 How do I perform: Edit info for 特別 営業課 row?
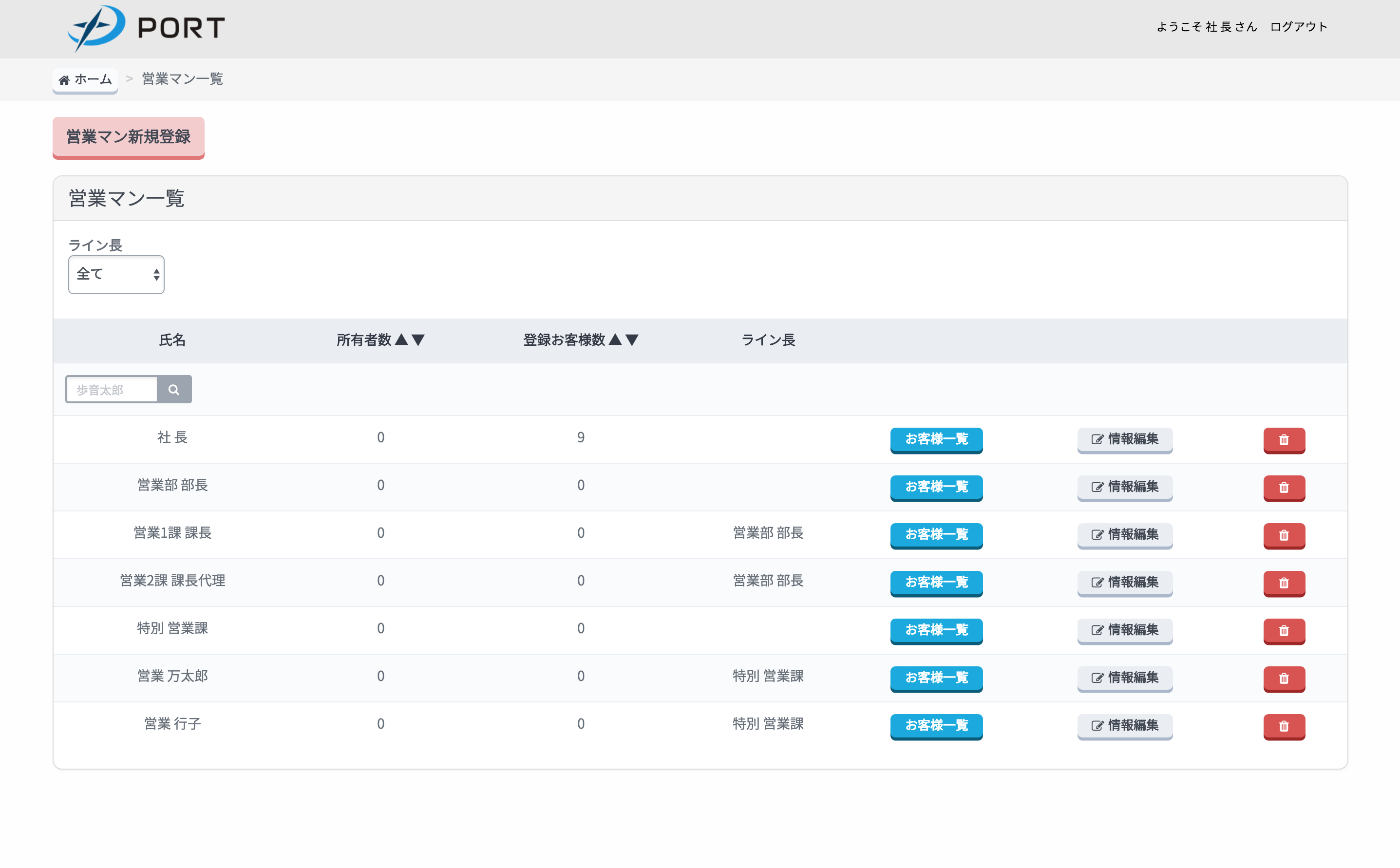(x=1124, y=630)
